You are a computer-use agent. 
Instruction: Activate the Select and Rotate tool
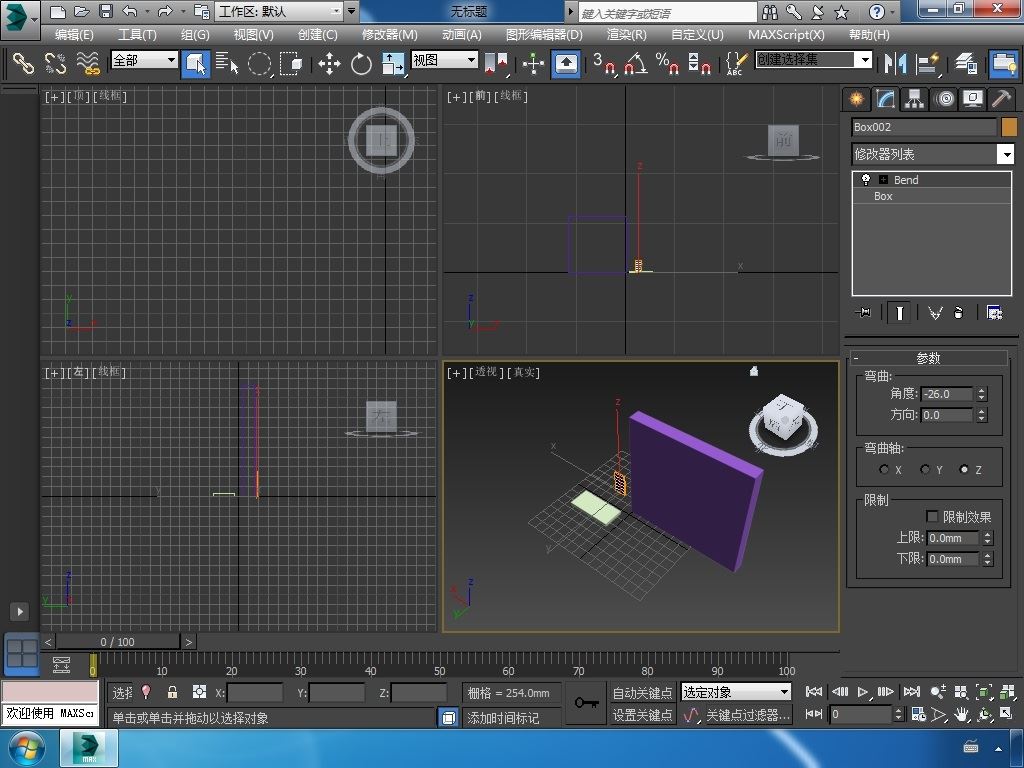click(361, 64)
